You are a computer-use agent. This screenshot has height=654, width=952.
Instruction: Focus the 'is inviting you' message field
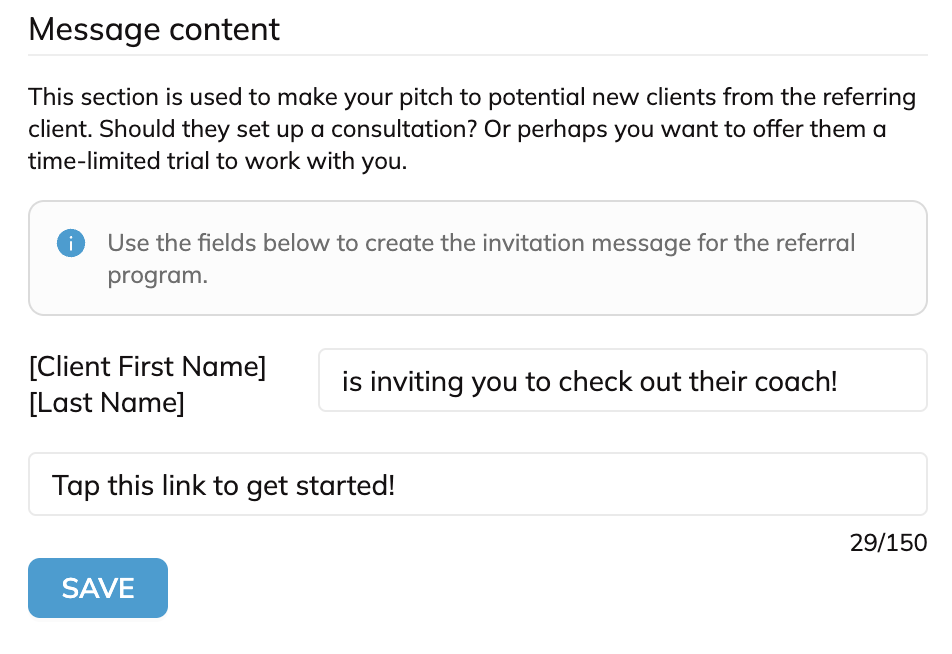pyautogui.click(x=622, y=380)
